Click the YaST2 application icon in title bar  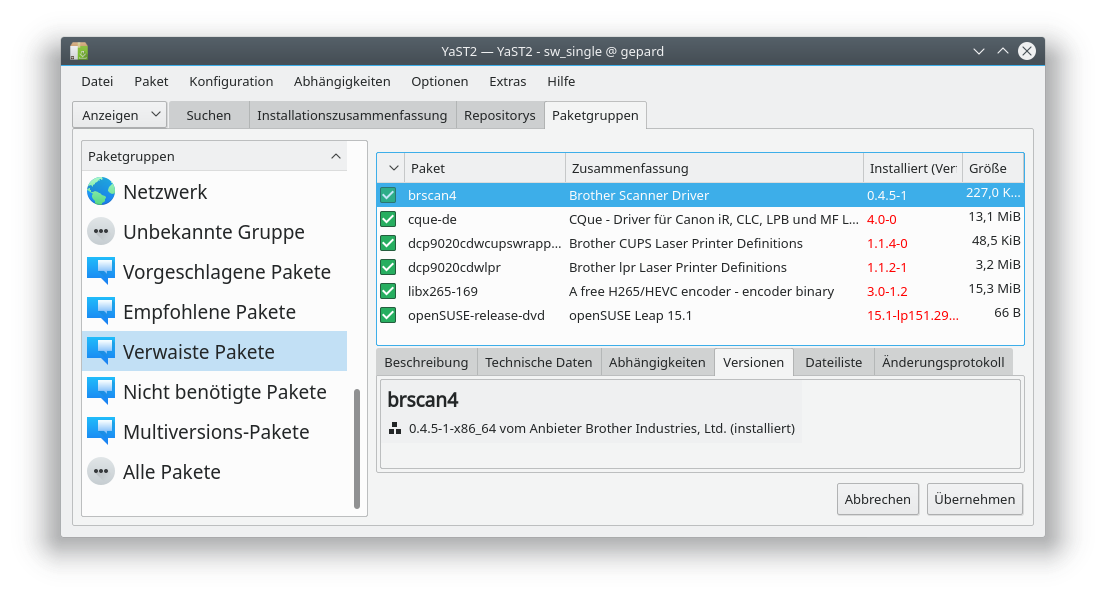(x=79, y=51)
